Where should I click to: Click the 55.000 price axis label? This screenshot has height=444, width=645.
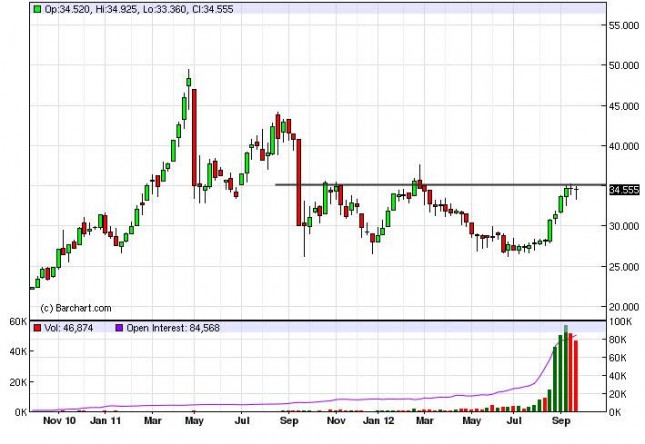(624, 26)
